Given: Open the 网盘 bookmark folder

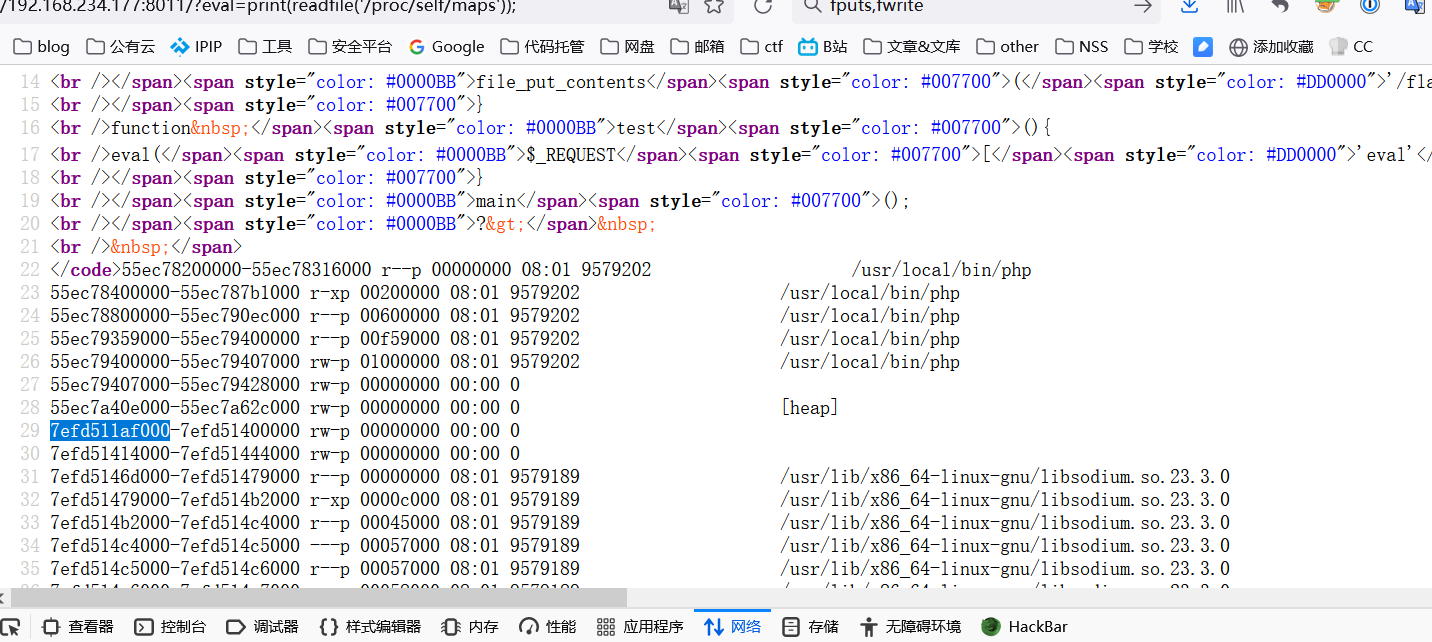Looking at the screenshot, I should [x=627, y=46].
